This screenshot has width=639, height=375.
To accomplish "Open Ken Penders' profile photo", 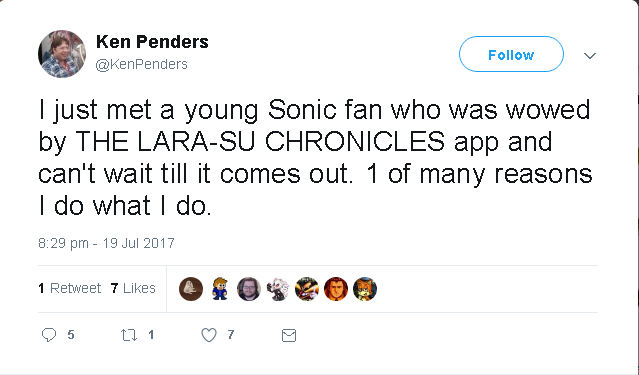I will [62, 54].
